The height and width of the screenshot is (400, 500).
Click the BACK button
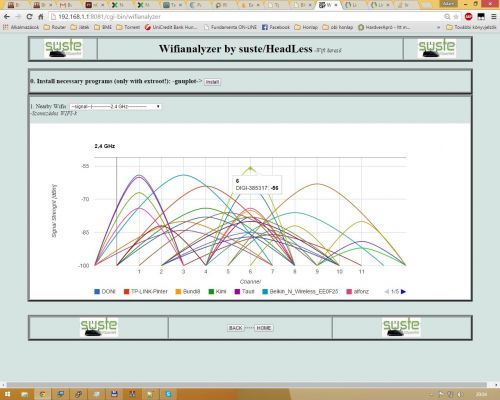point(235,328)
